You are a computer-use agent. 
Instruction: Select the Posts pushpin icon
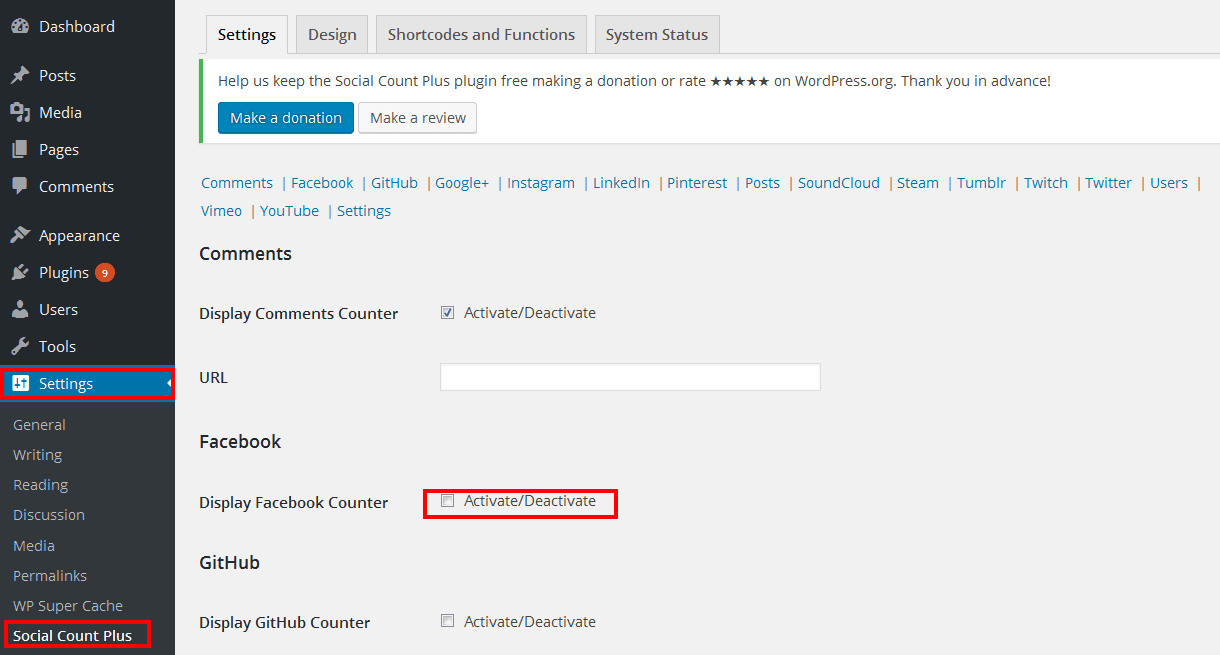[x=22, y=75]
